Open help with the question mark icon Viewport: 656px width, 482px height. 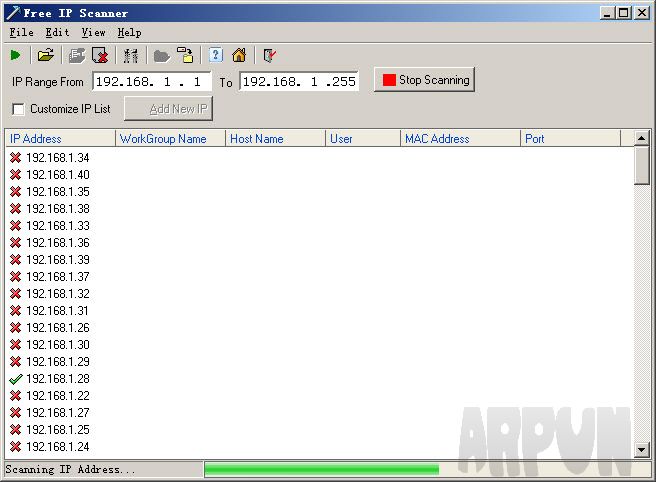(215, 55)
